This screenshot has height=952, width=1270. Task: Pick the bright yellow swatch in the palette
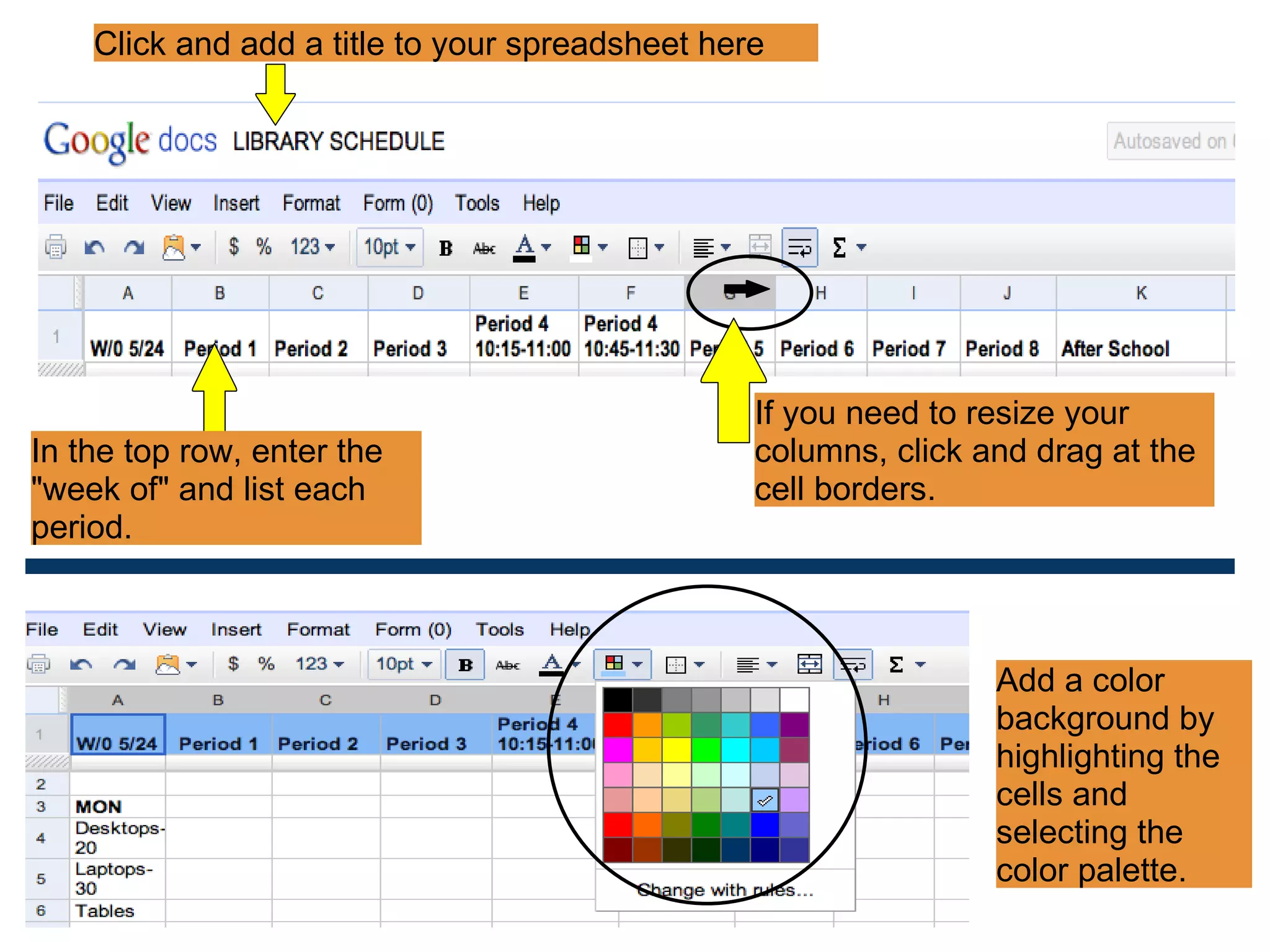[676, 750]
